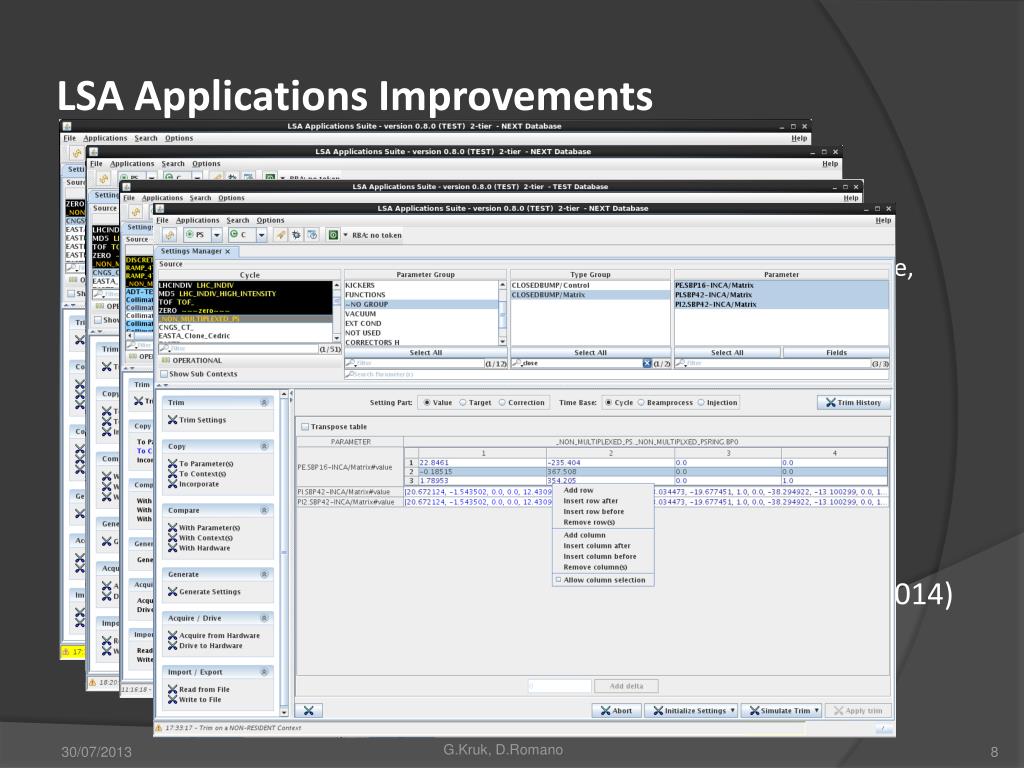Open the Help menu in front window
The height and width of the screenshot is (768, 1024).
coord(883,221)
